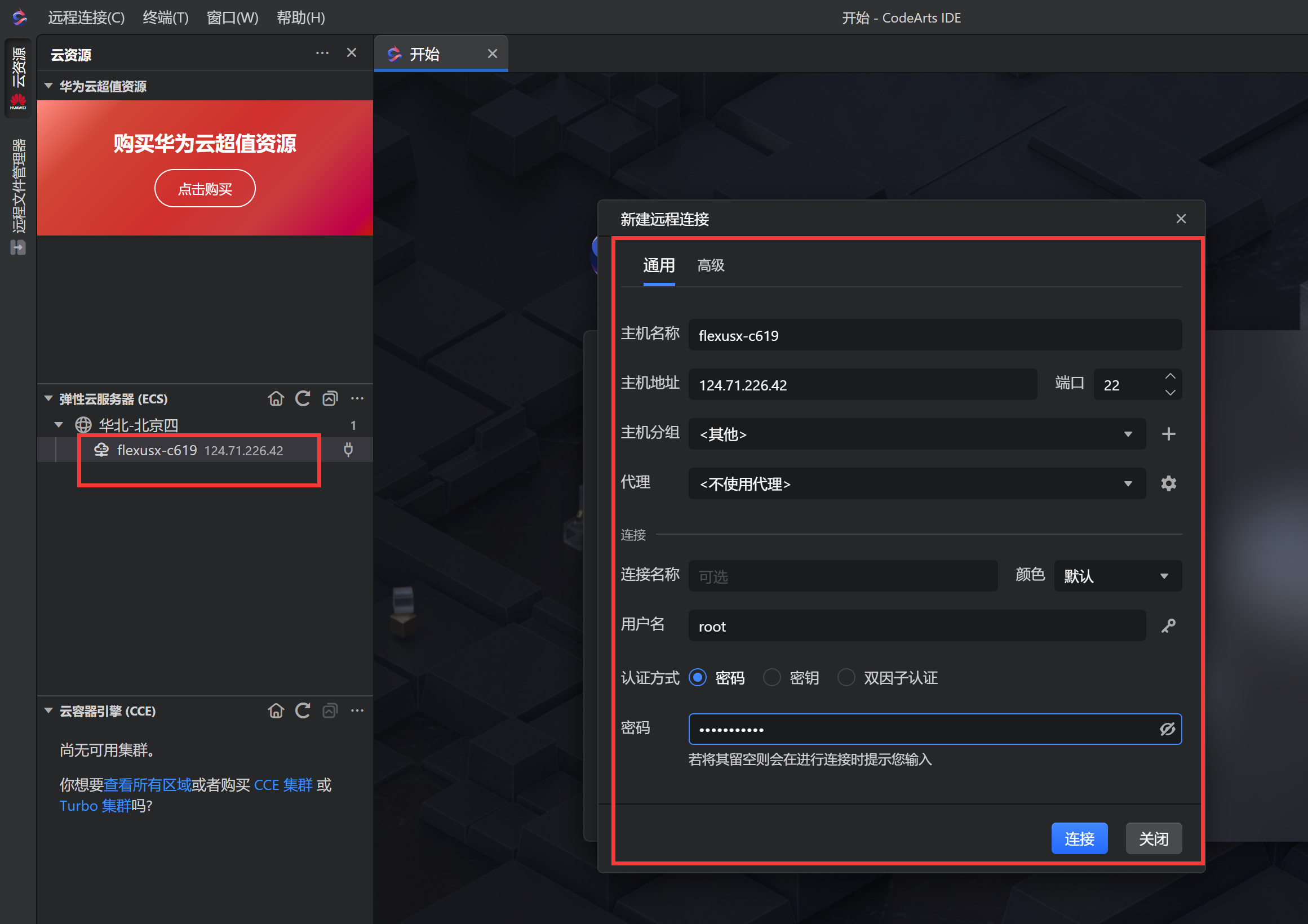Open the 终端(T) menu
The height and width of the screenshot is (924, 1308).
coord(166,17)
